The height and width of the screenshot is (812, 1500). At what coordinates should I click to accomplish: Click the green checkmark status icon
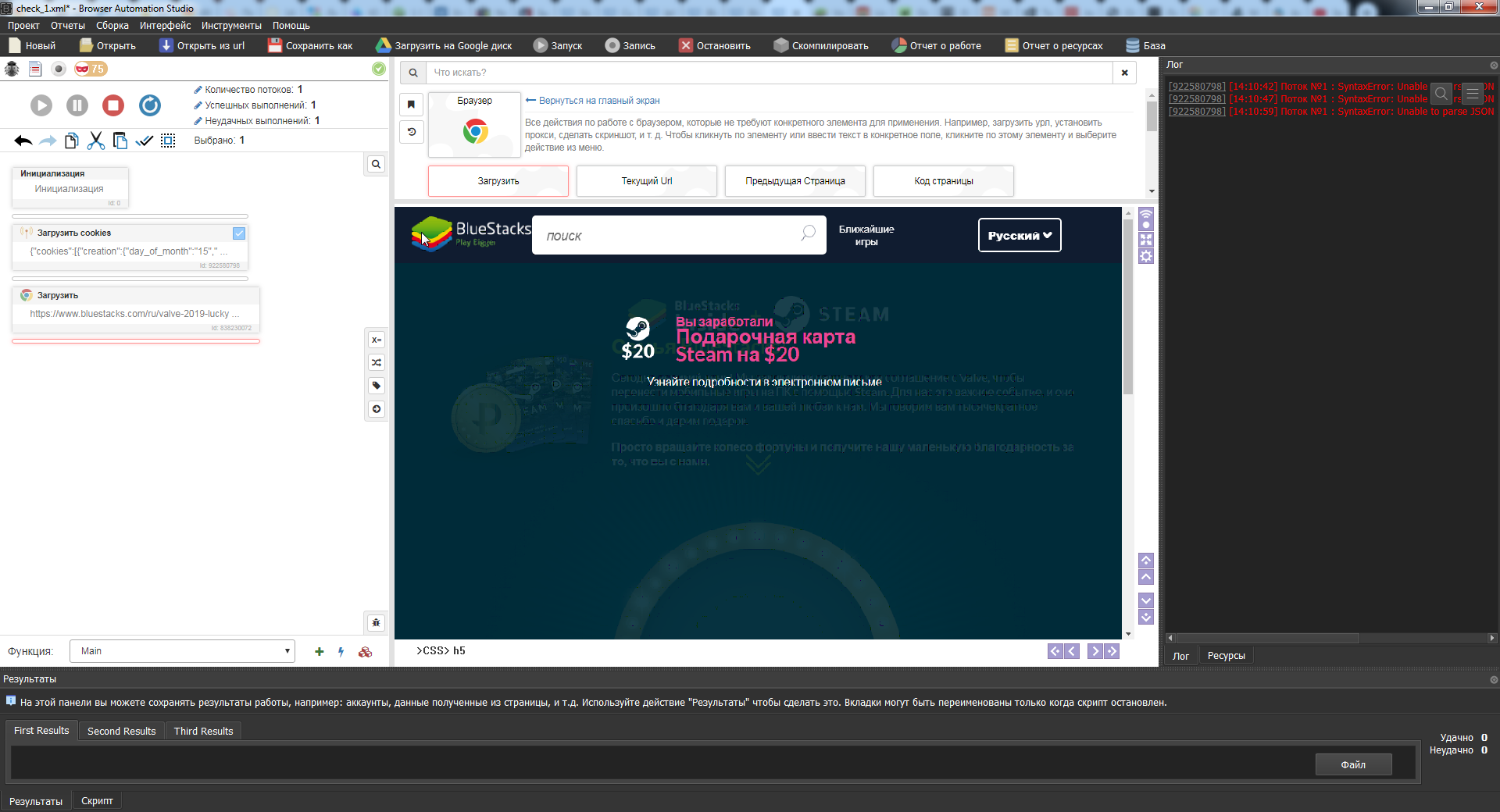[379, 69]
